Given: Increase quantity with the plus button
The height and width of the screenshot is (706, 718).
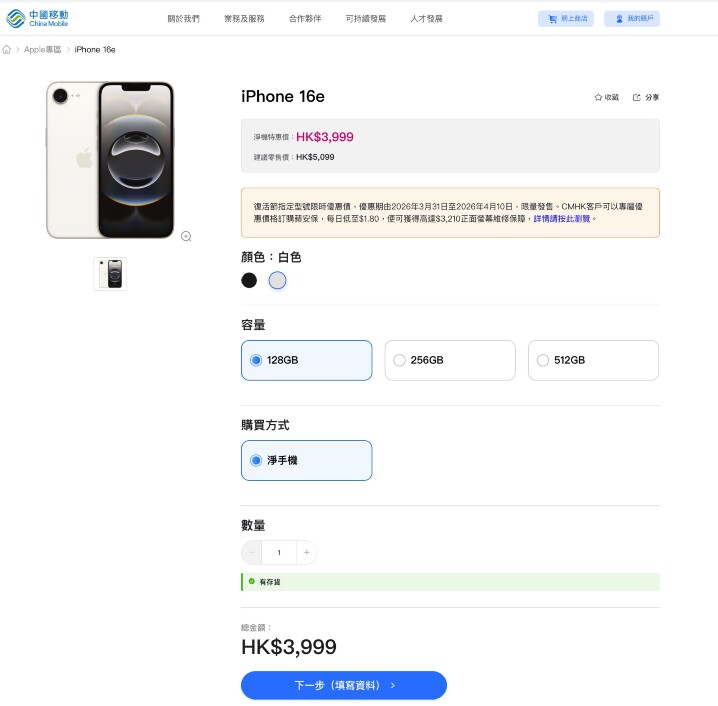Looking at the screenshot, I should 306,552.
